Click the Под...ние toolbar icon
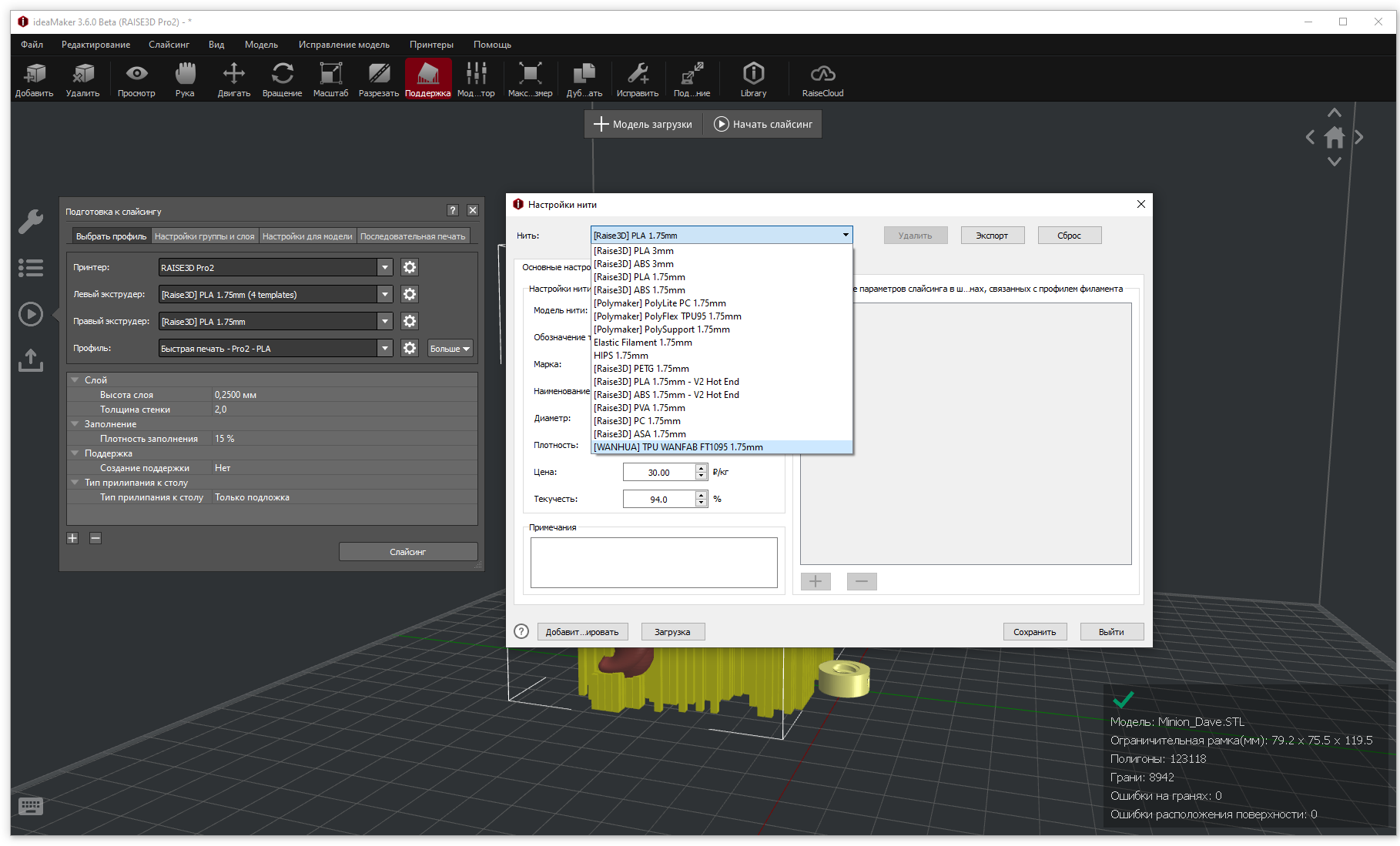Screen dimensions: 1400x846 [692, 79]
